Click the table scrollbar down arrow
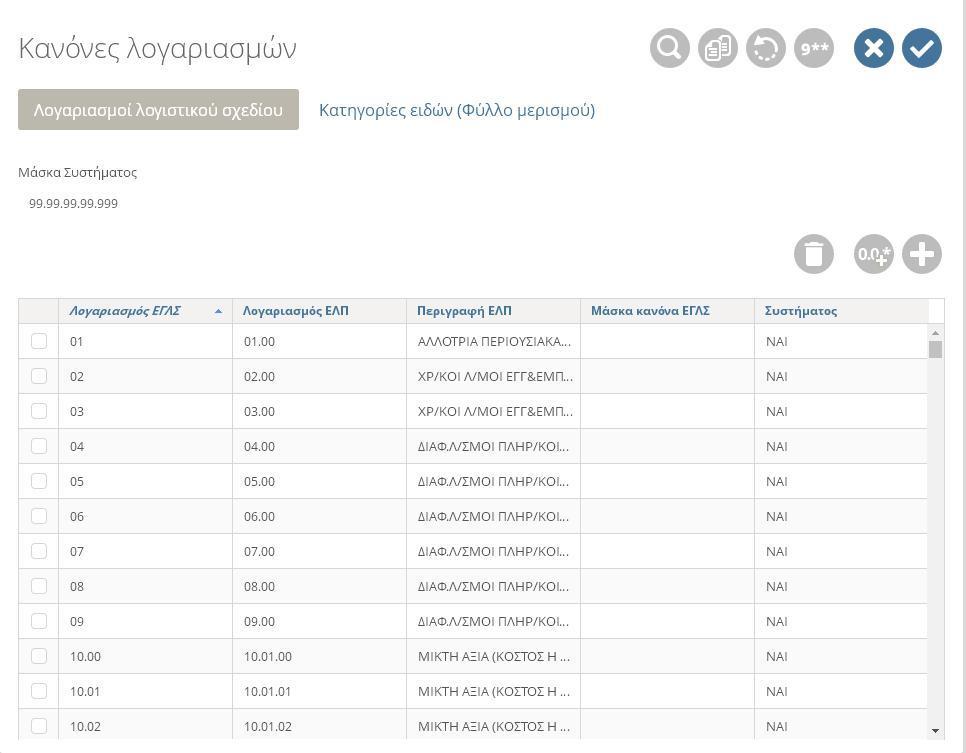Screen dimensions: 966x753 coord(935,730)
